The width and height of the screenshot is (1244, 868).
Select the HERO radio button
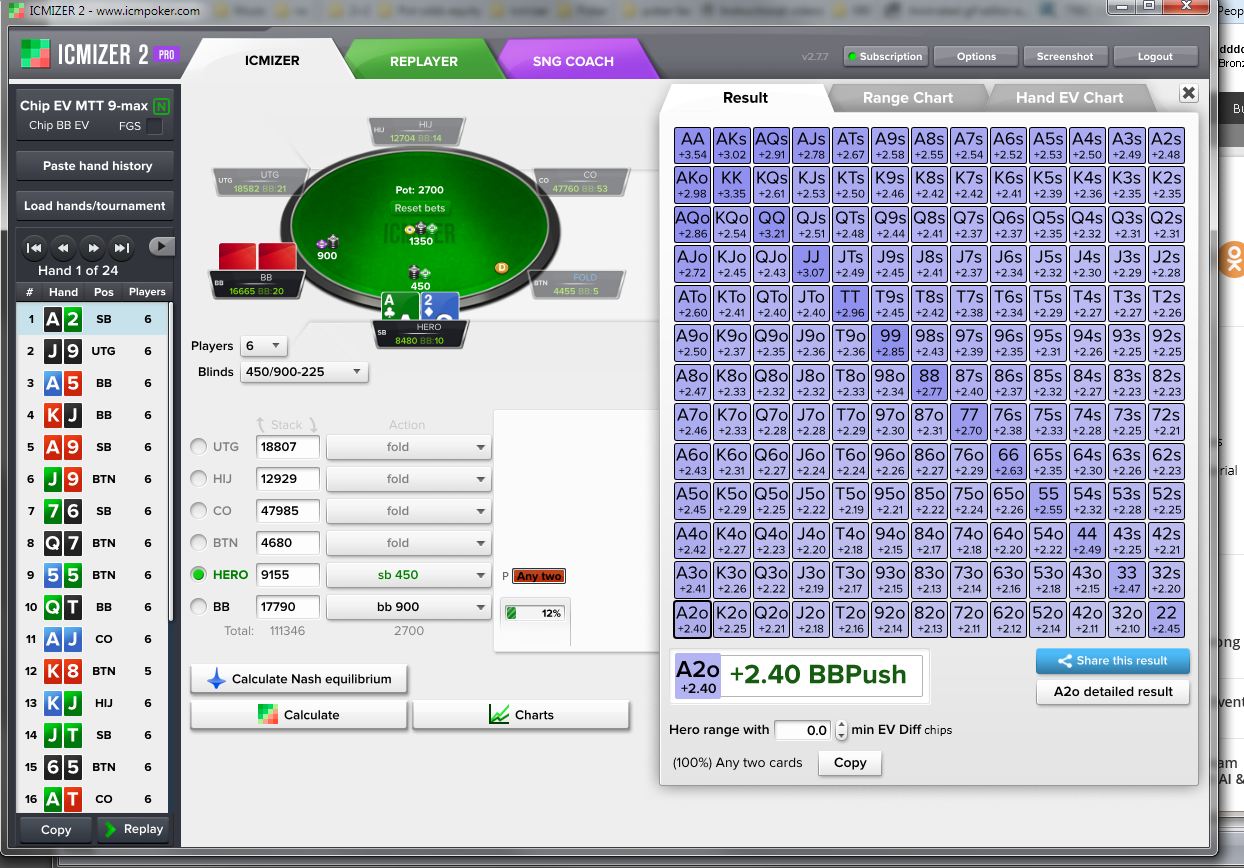tap(199, 575)
